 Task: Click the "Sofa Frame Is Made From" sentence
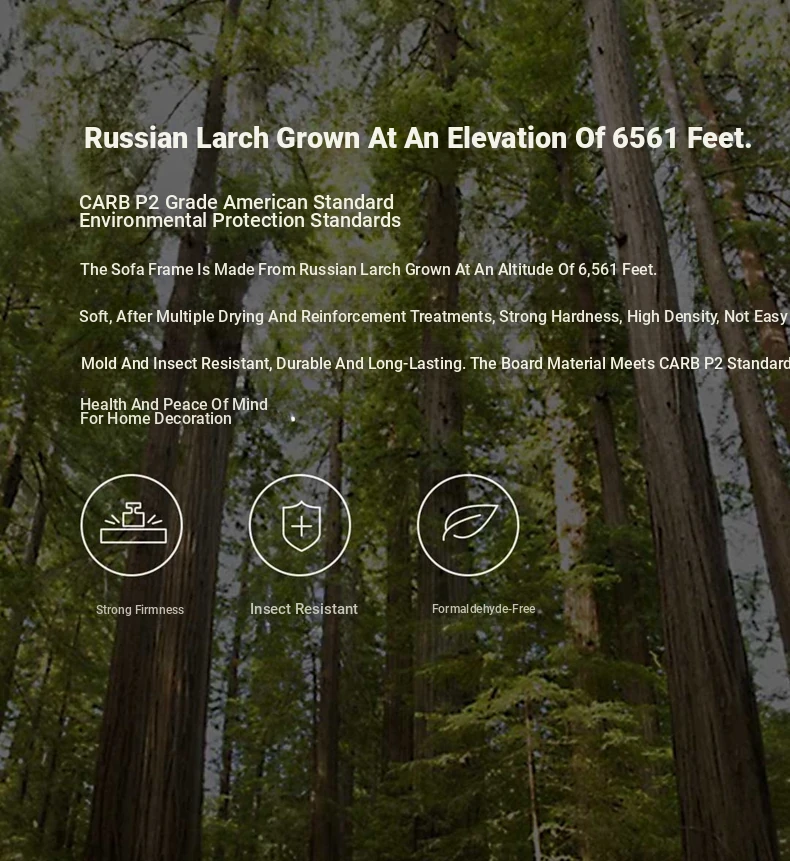(x=368, y=270)
